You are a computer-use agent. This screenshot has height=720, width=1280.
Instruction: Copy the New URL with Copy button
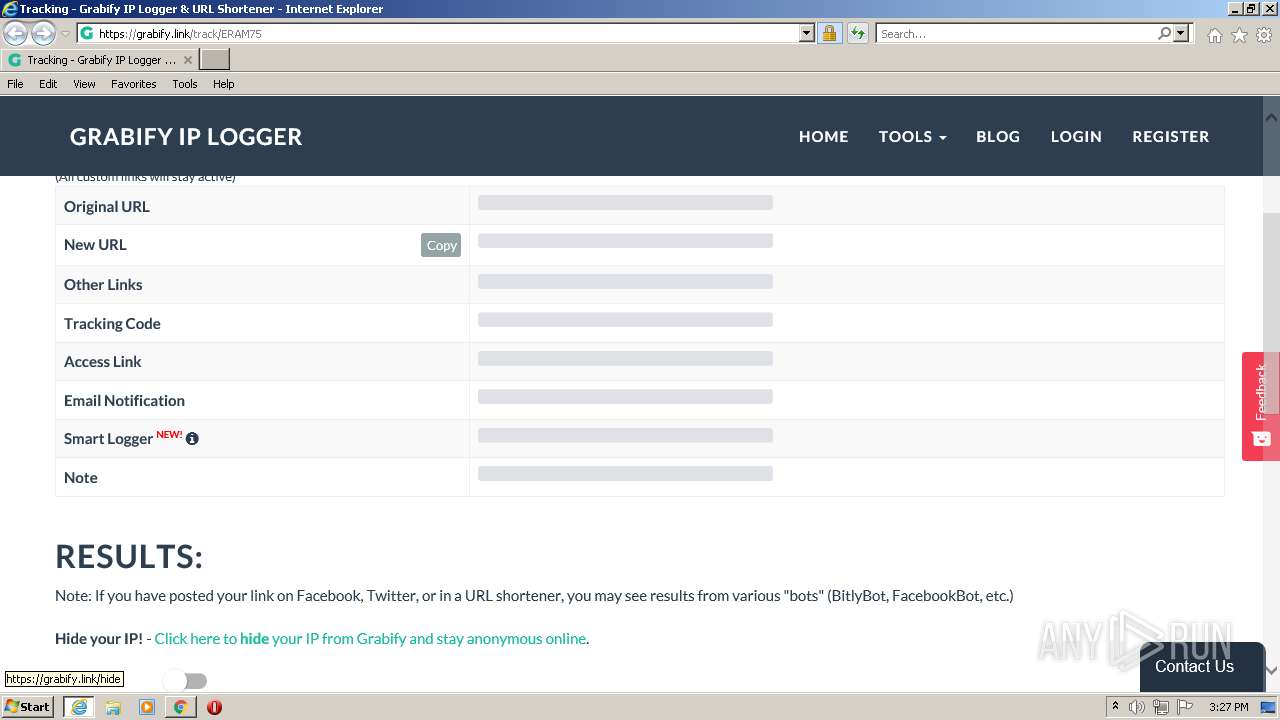[x=441, y=245]
